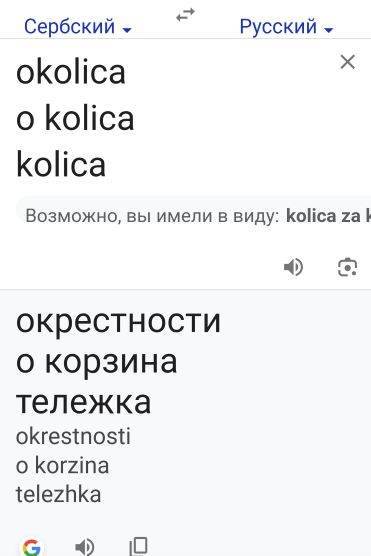This screenshot has height=556, width=371.
Task: Select the translated word "тележка"
Action: click(x=83, y=402)
